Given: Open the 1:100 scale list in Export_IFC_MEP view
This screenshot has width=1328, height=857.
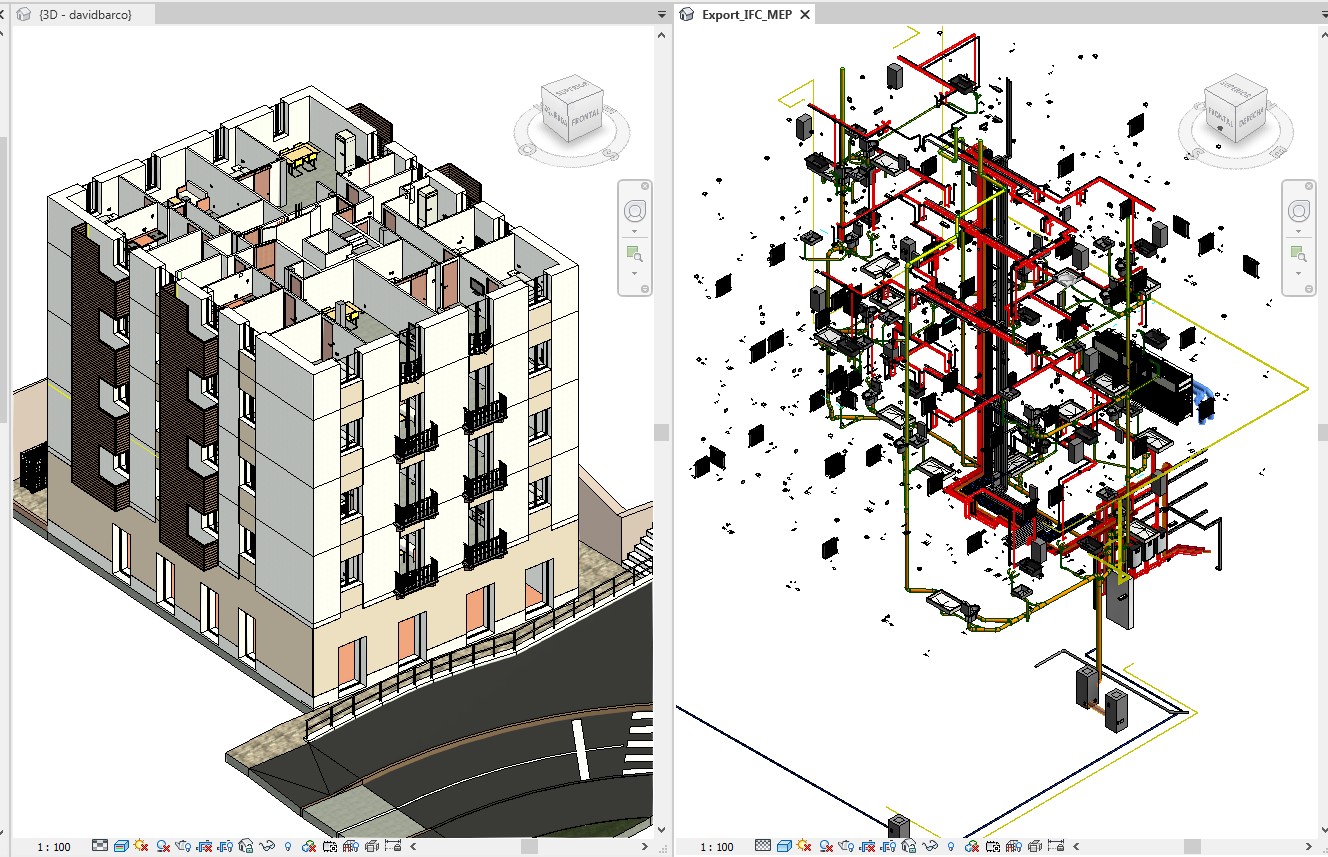Looking at the screenshot, I should click(x=717, y=847).
